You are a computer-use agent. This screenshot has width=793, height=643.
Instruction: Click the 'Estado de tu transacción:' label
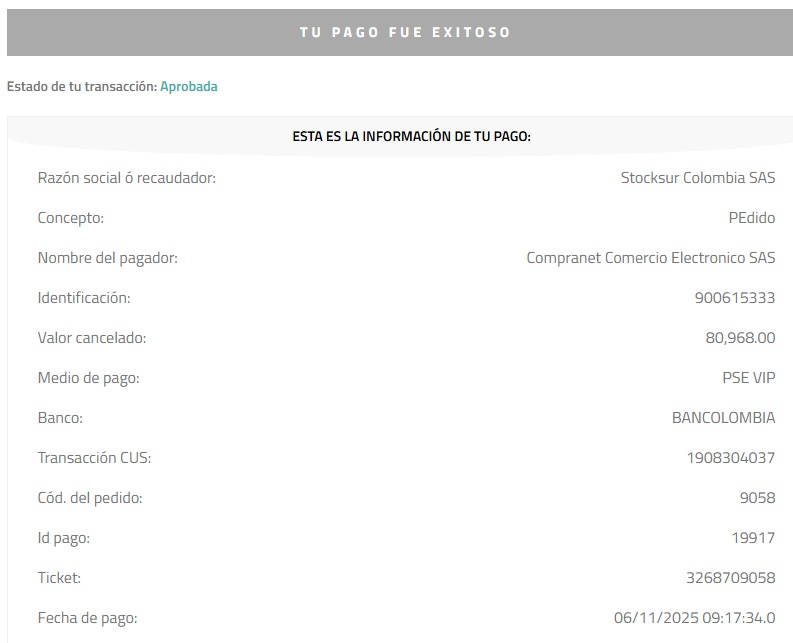[82, 87]
